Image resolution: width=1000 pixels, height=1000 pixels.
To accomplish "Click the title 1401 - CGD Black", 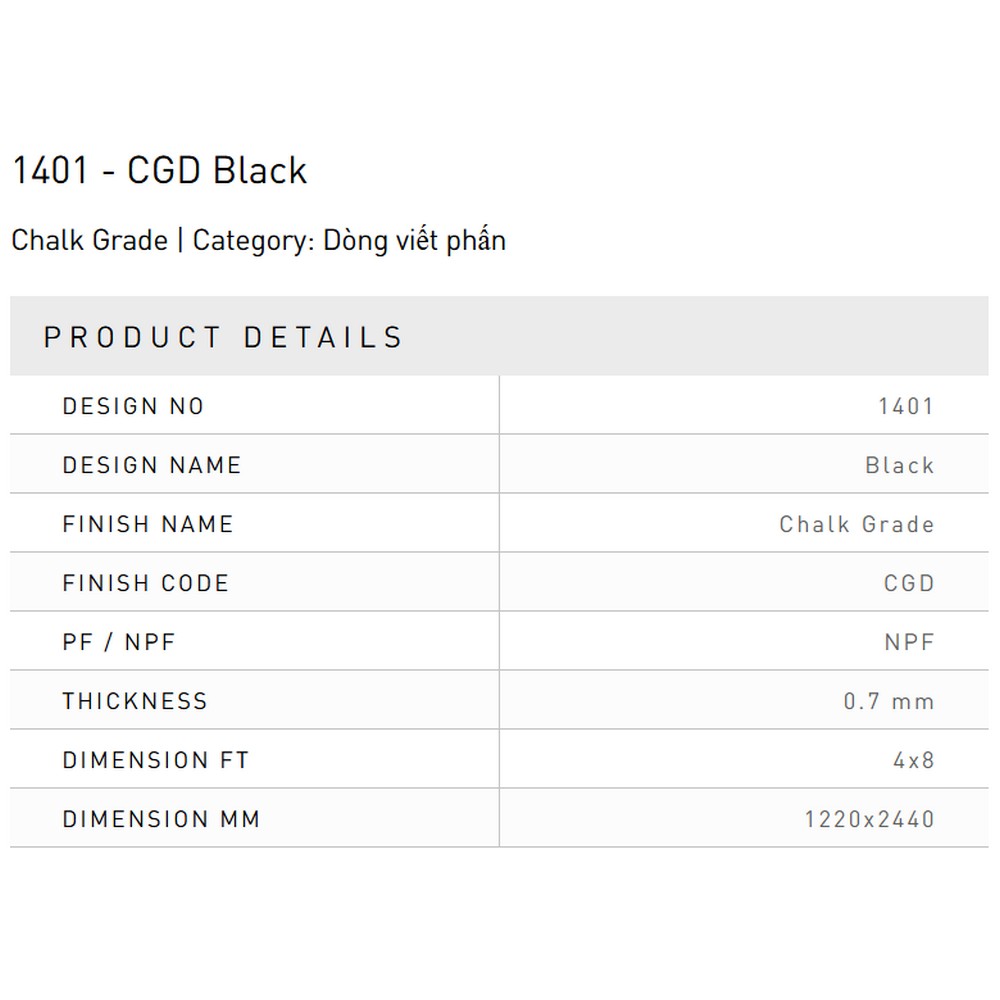I will coord(159,170).
